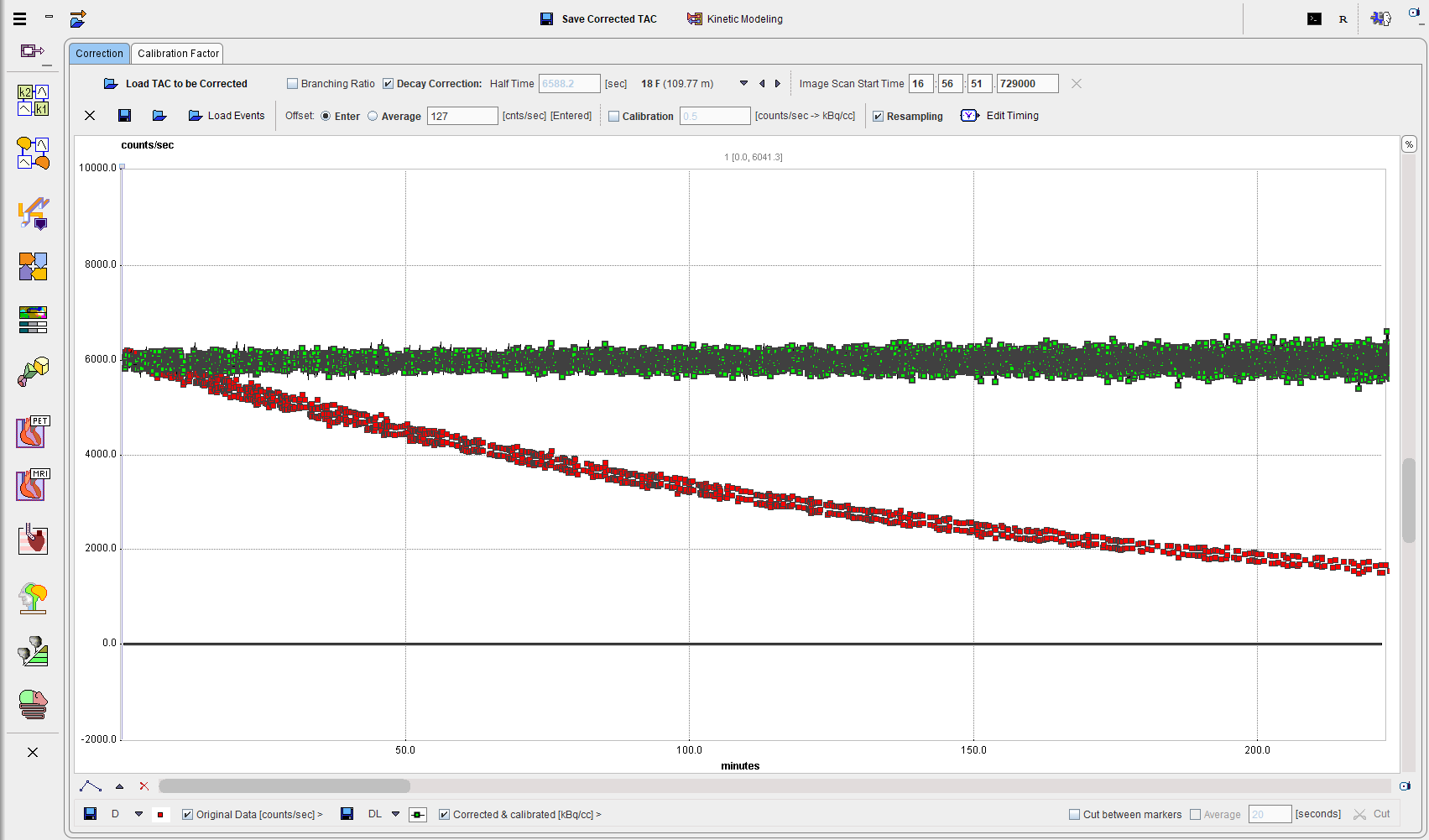
Task: Enable Cut between markers
Action: pyautogui.click(x=1074, y=815)
